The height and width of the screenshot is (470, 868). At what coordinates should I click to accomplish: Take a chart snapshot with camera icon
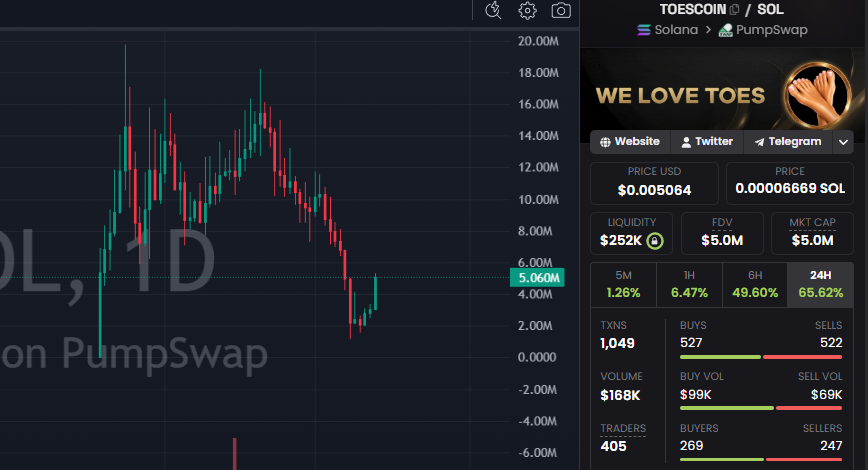[x=561, y=11]
